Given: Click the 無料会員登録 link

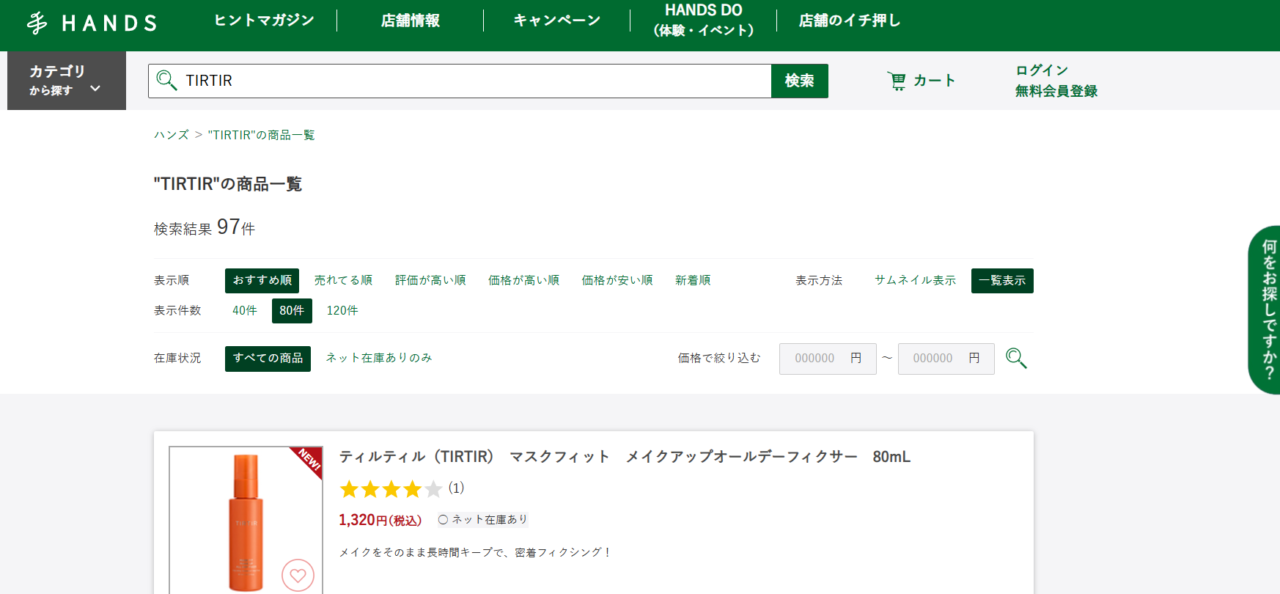Looking at the screenshot, I should [x=1056, y=91].
